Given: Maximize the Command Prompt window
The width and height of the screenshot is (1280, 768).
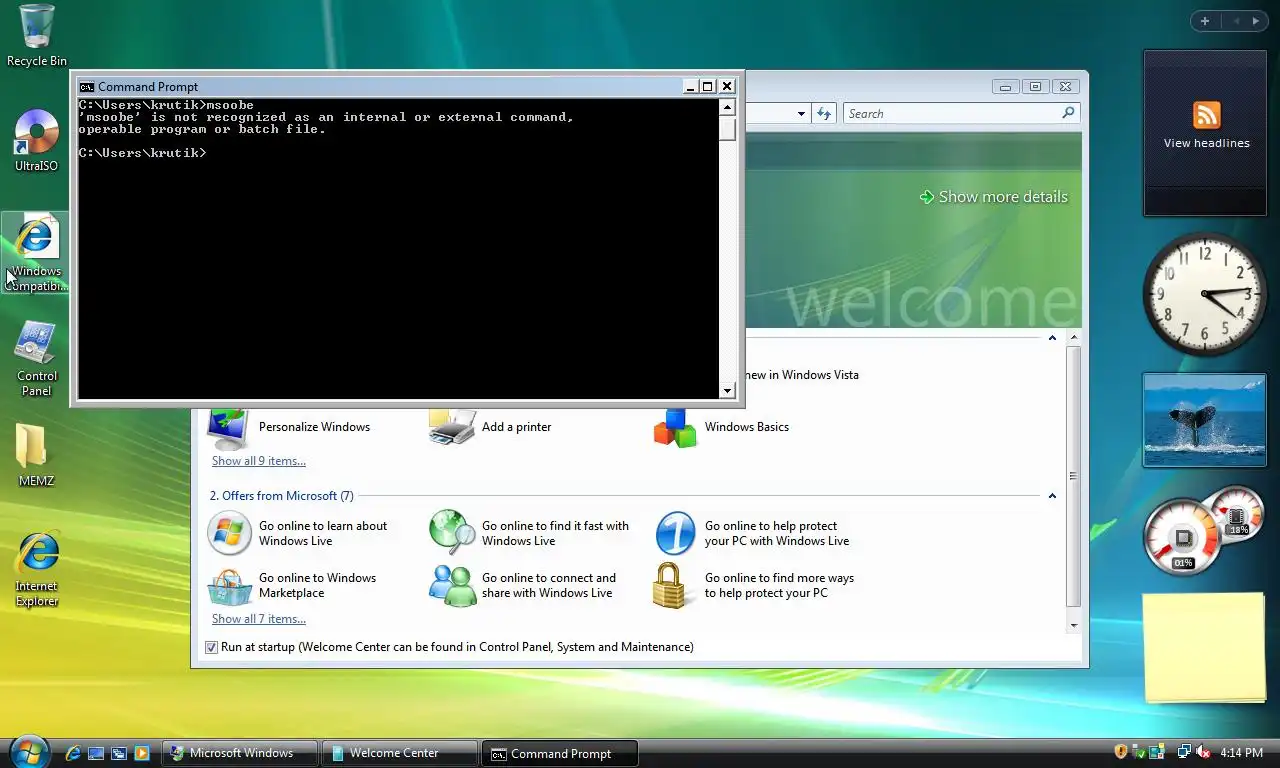Looking at the screenshot, I should pos(707,87).
